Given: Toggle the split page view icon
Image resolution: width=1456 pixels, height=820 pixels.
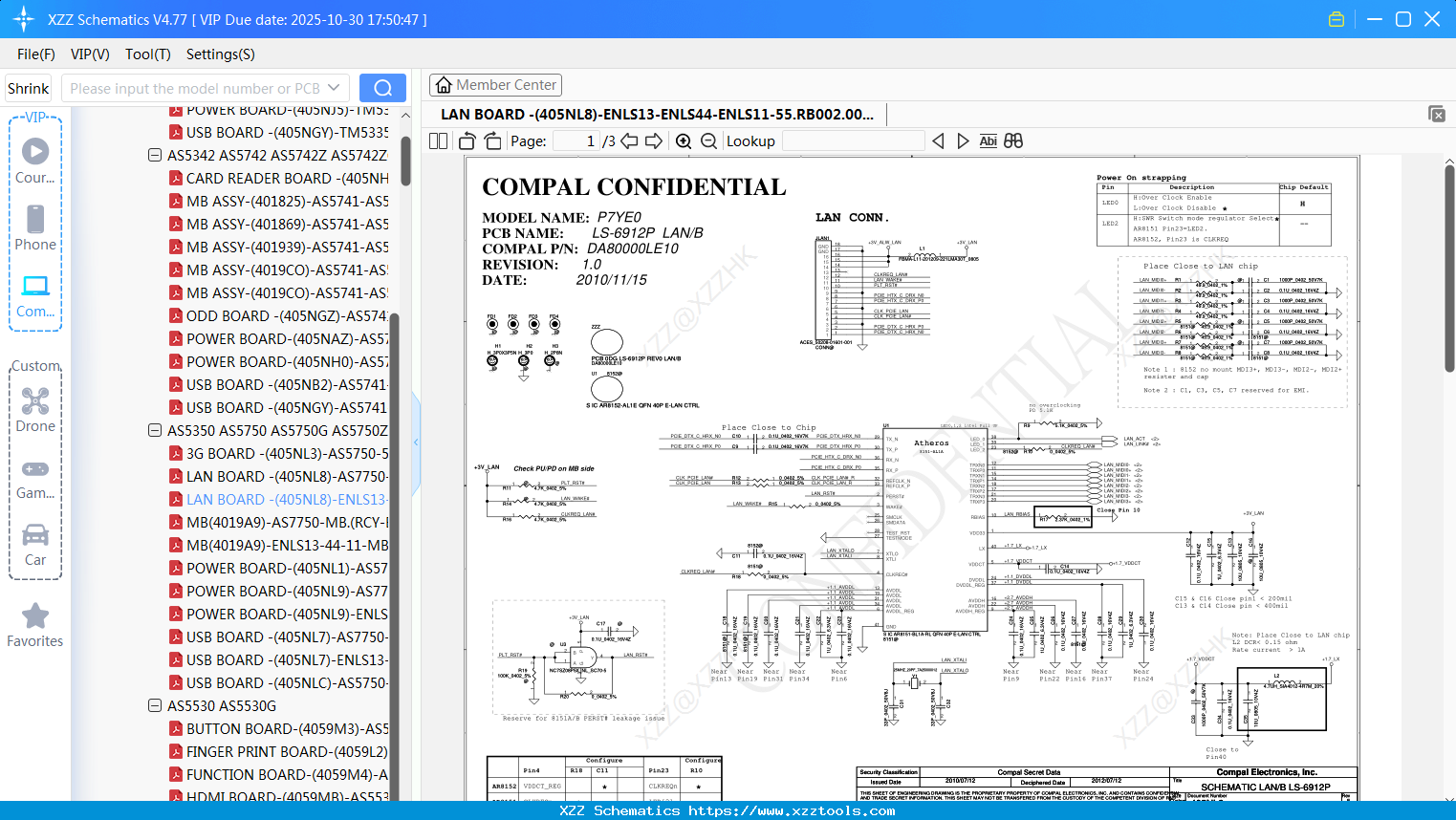Looking at the screenshot, I should (x=439, y=141).
